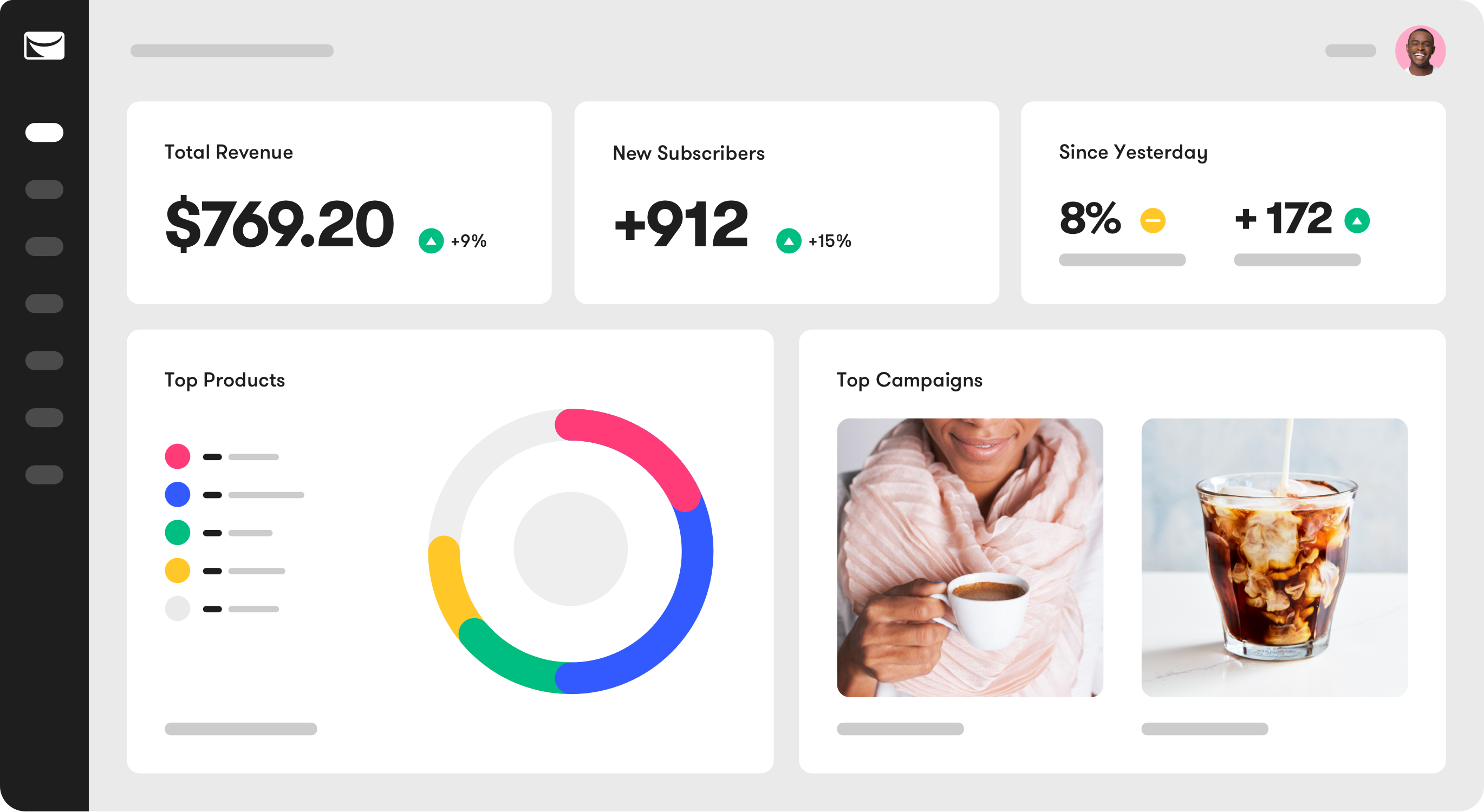The height and width of the screenshot is (812, 1484).
Task: Select the second sidebar menu item
Action: [x=44, y=189]
